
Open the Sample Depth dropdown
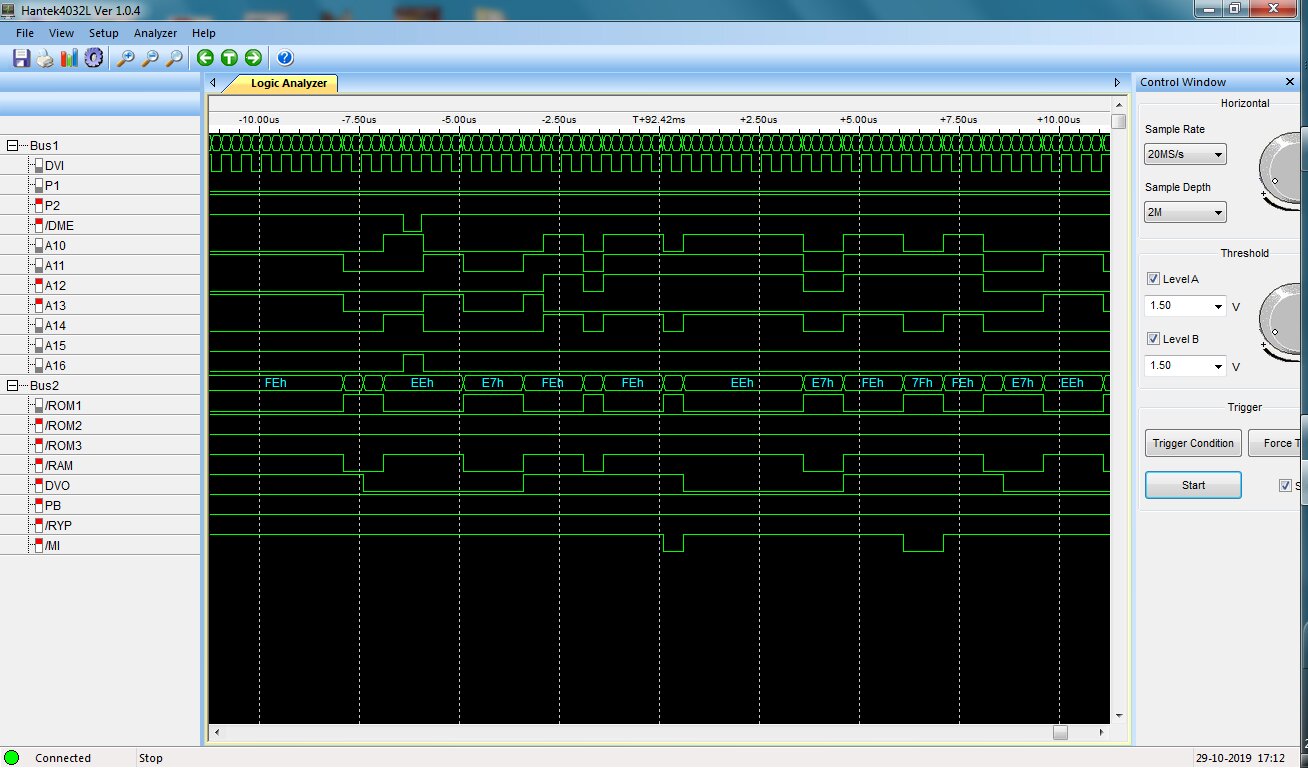(x=1185, y=212)
